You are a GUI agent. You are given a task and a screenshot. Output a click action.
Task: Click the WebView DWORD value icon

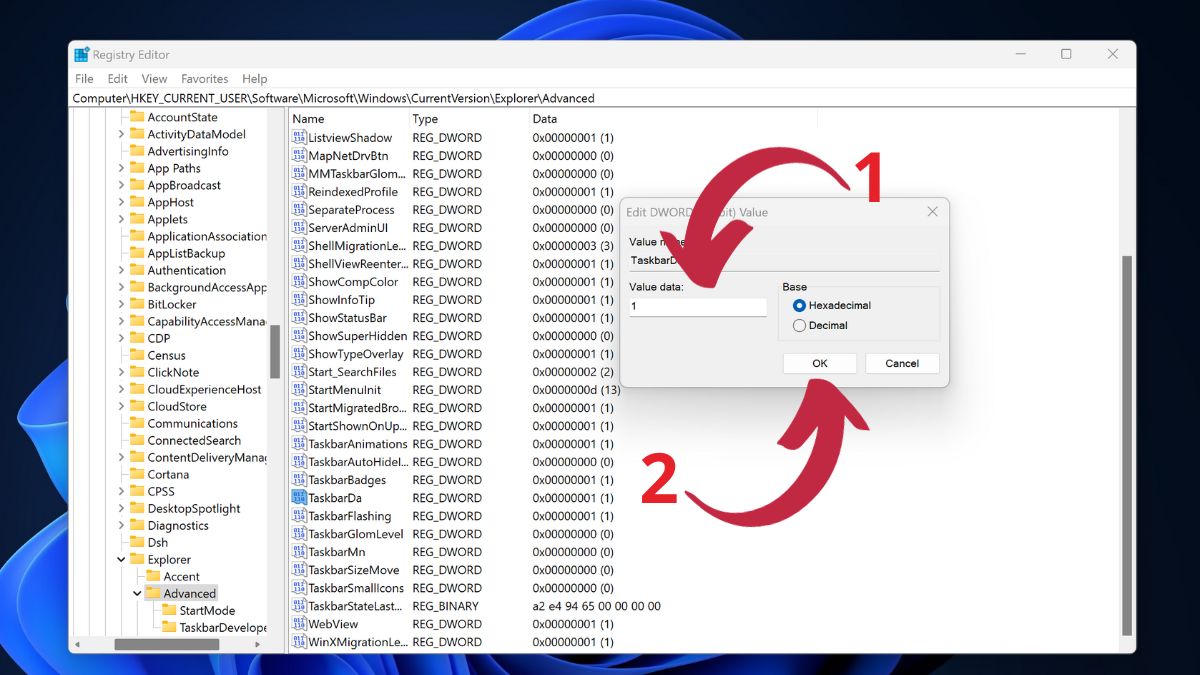[299, 624]
